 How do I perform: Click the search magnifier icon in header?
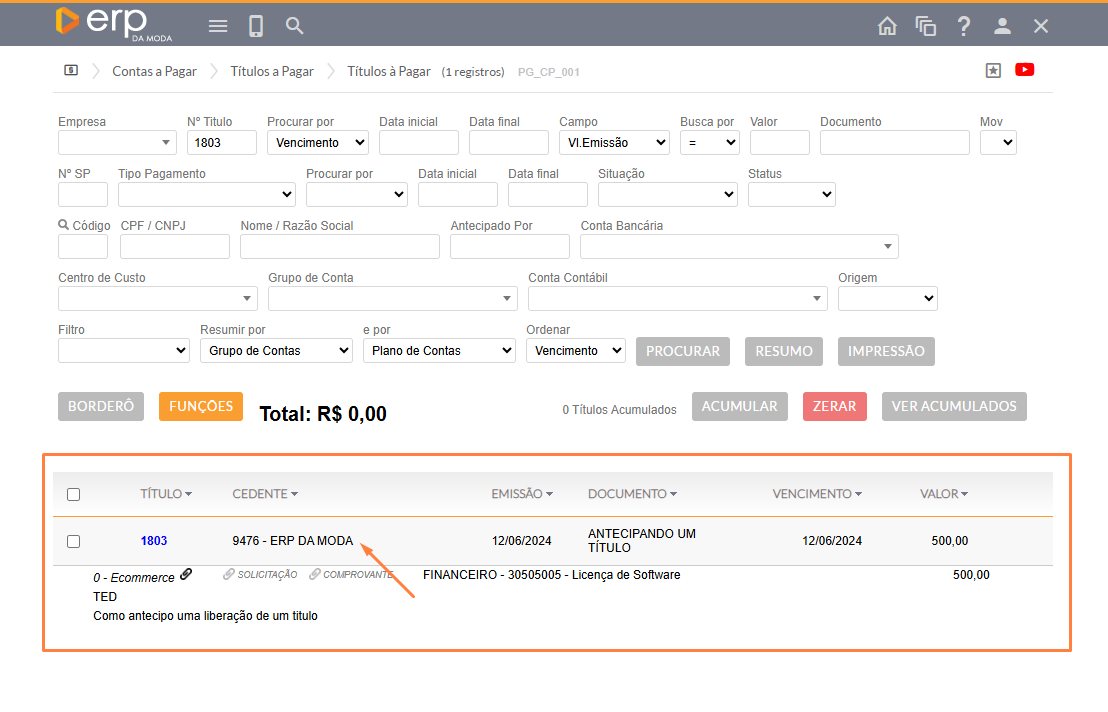[294, 26]
